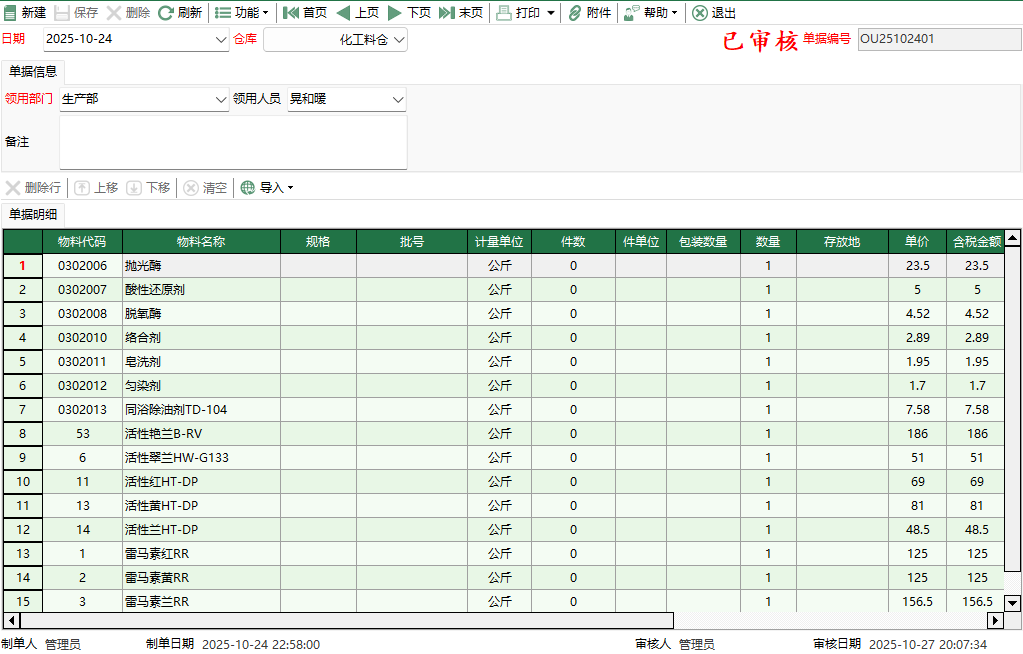This screenshot has width=1023, height=654.
Task: Click the 备注 remarks text field
Action: [233, 142]
